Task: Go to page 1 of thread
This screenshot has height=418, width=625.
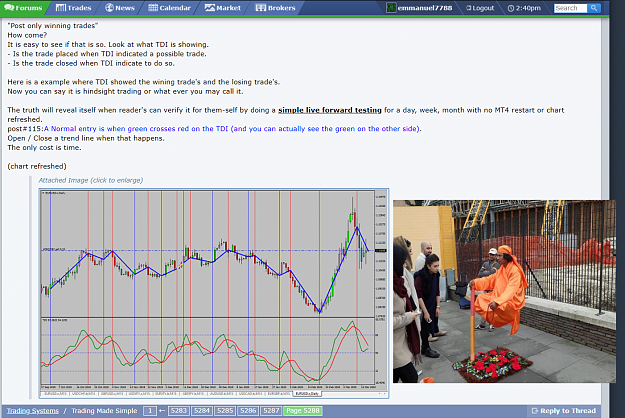Action: click(x=150, y=411)
